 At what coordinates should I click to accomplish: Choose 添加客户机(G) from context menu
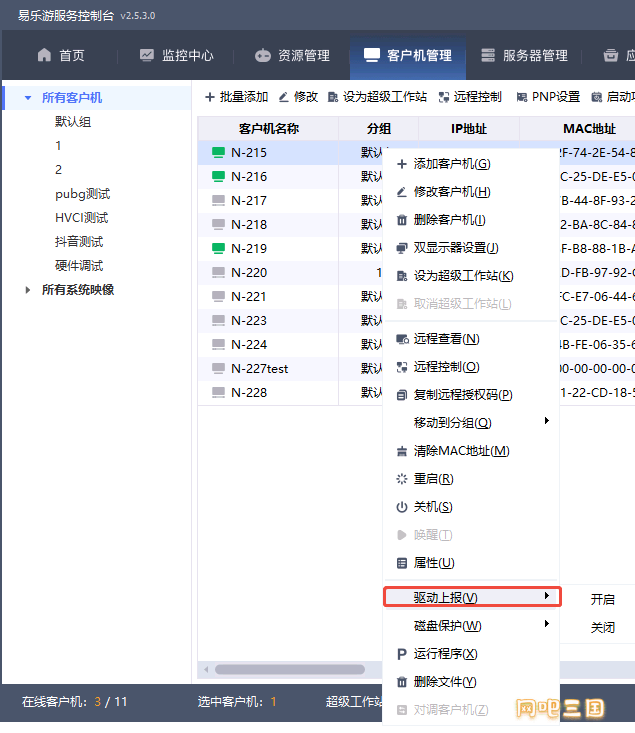click(x=471, y=164)
